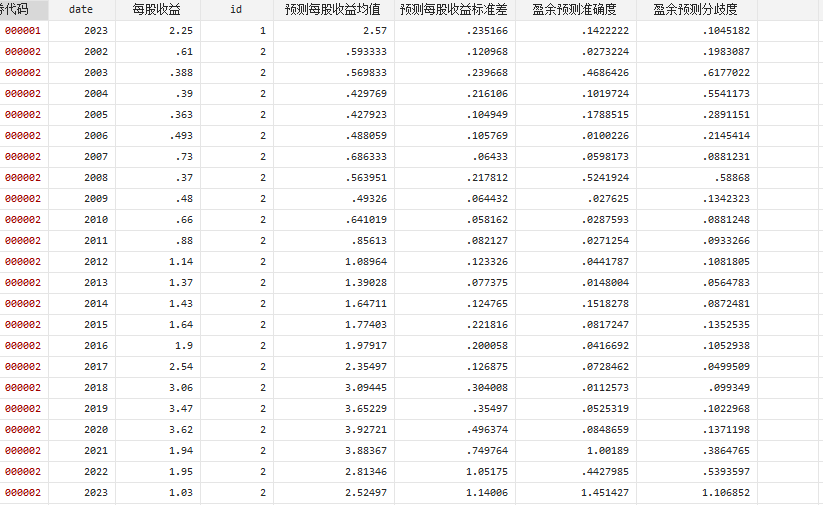Click the 盈余预测分歧度 column header

pos(696,9)
